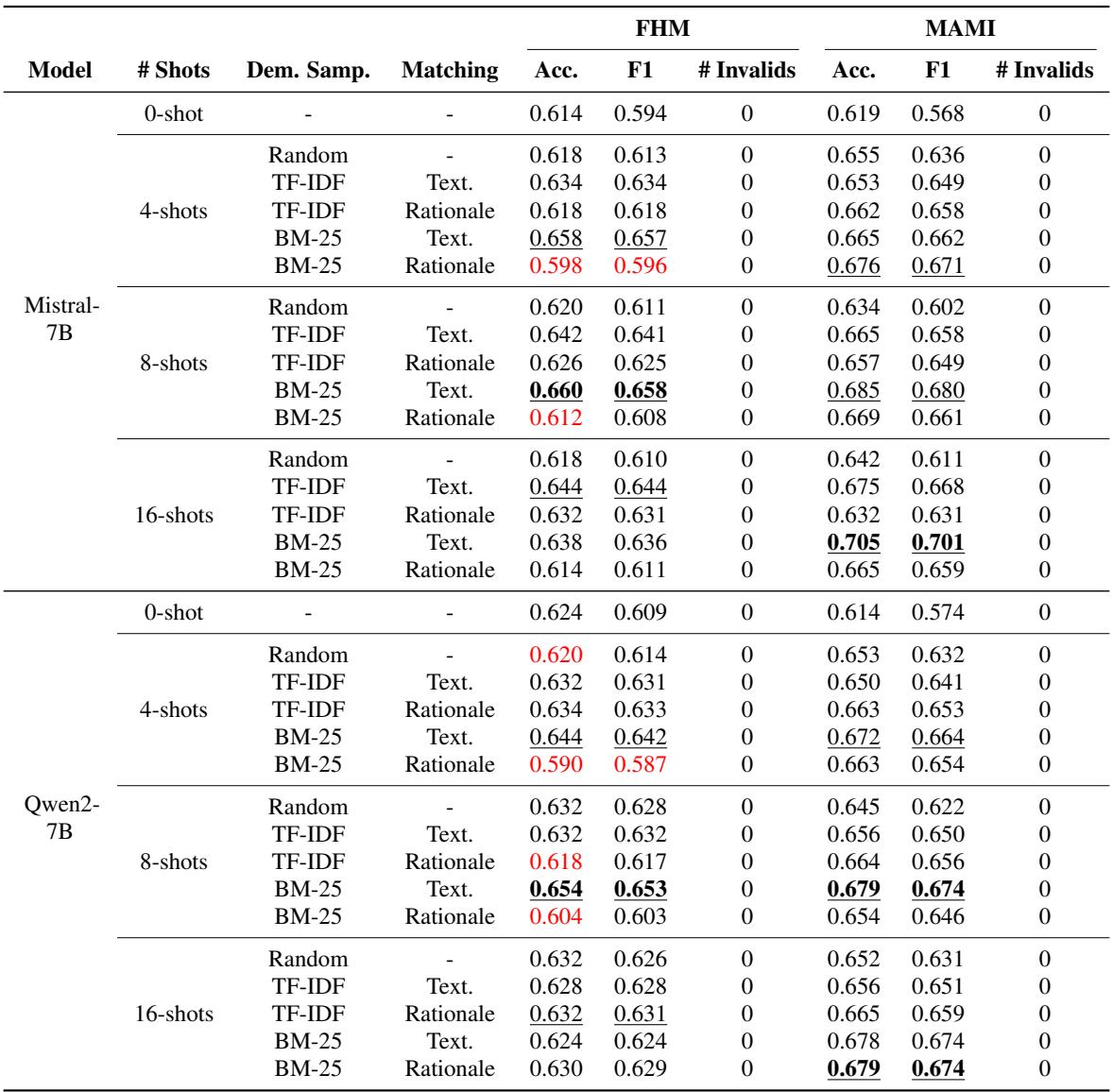Click the red 0.612 accuracy value
This screenshot has height=1092, width=1113.
pyautogui.click(x=555, y=418)
